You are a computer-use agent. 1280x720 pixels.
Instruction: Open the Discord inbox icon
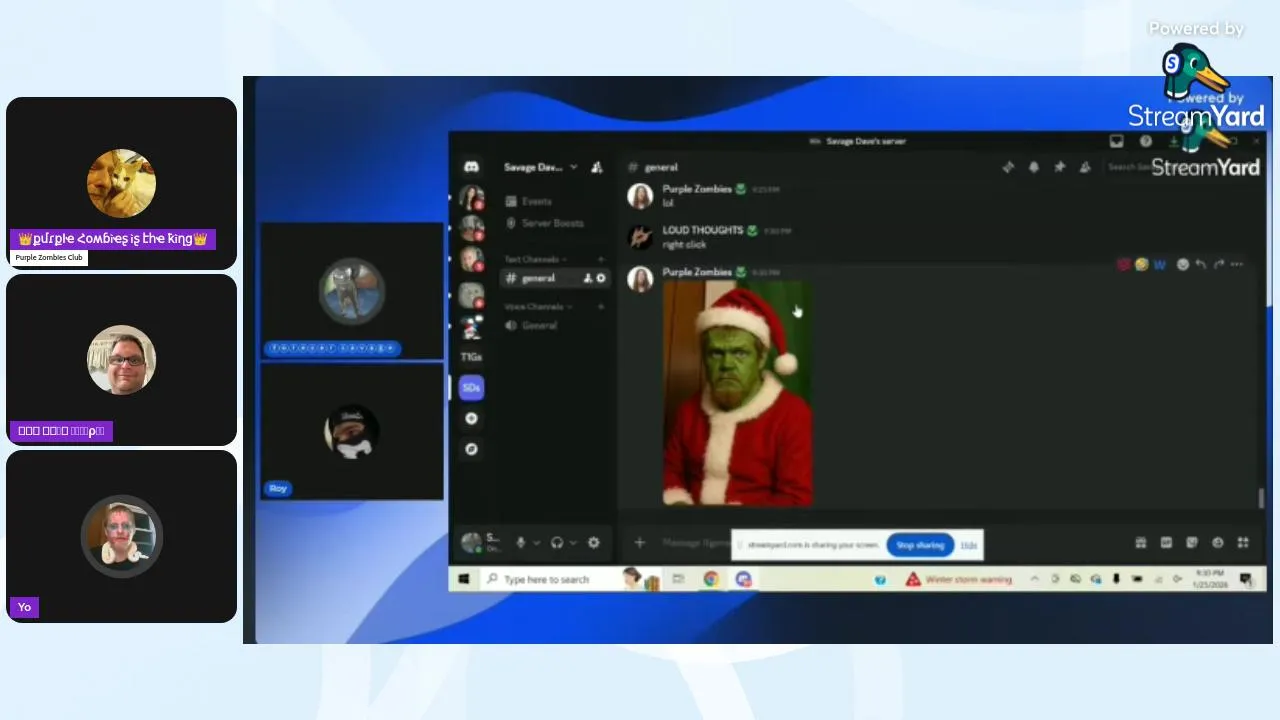pyautogui.click(x=1117, y=141)
